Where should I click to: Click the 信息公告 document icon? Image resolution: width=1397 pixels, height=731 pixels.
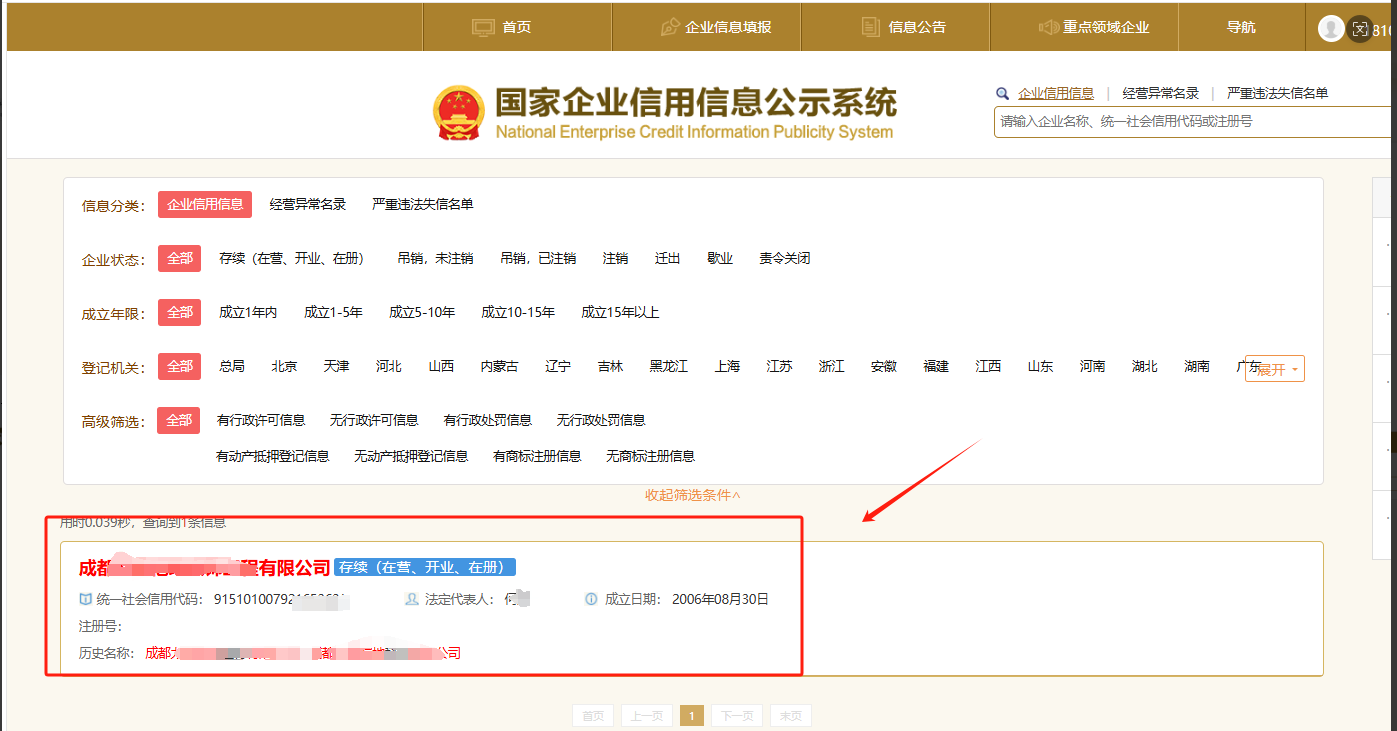click(871, 27)
